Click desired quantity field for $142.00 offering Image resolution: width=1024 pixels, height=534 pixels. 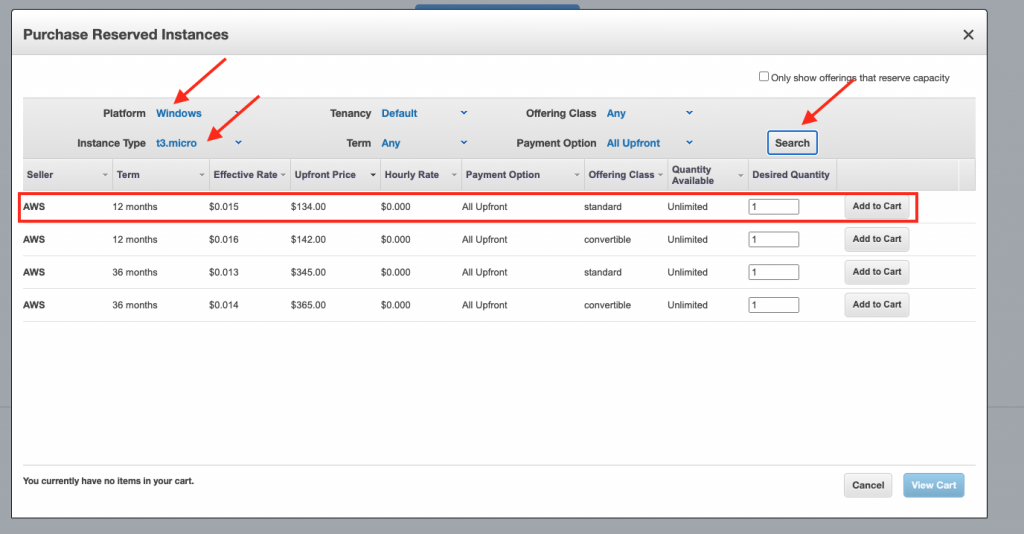pos(774,240)
